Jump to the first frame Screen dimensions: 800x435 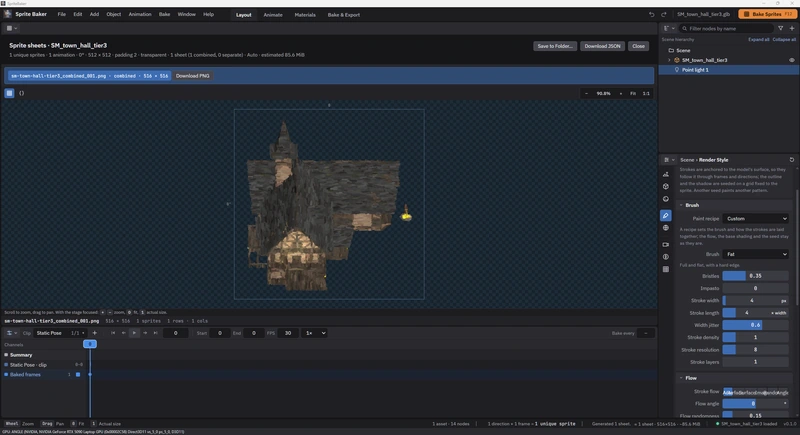pyautogui.click(x=113, y=333)
